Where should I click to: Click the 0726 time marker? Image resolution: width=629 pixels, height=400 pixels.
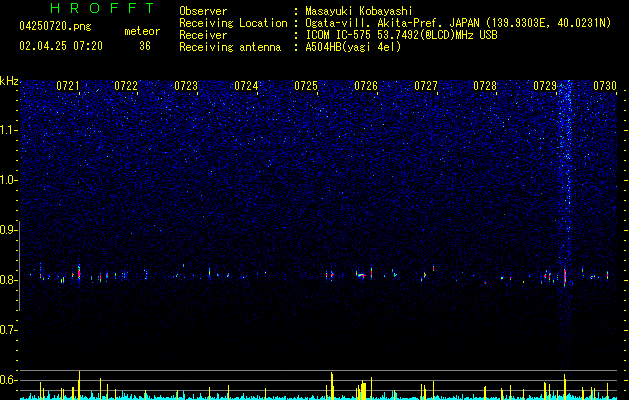click(x=366, y=86)
